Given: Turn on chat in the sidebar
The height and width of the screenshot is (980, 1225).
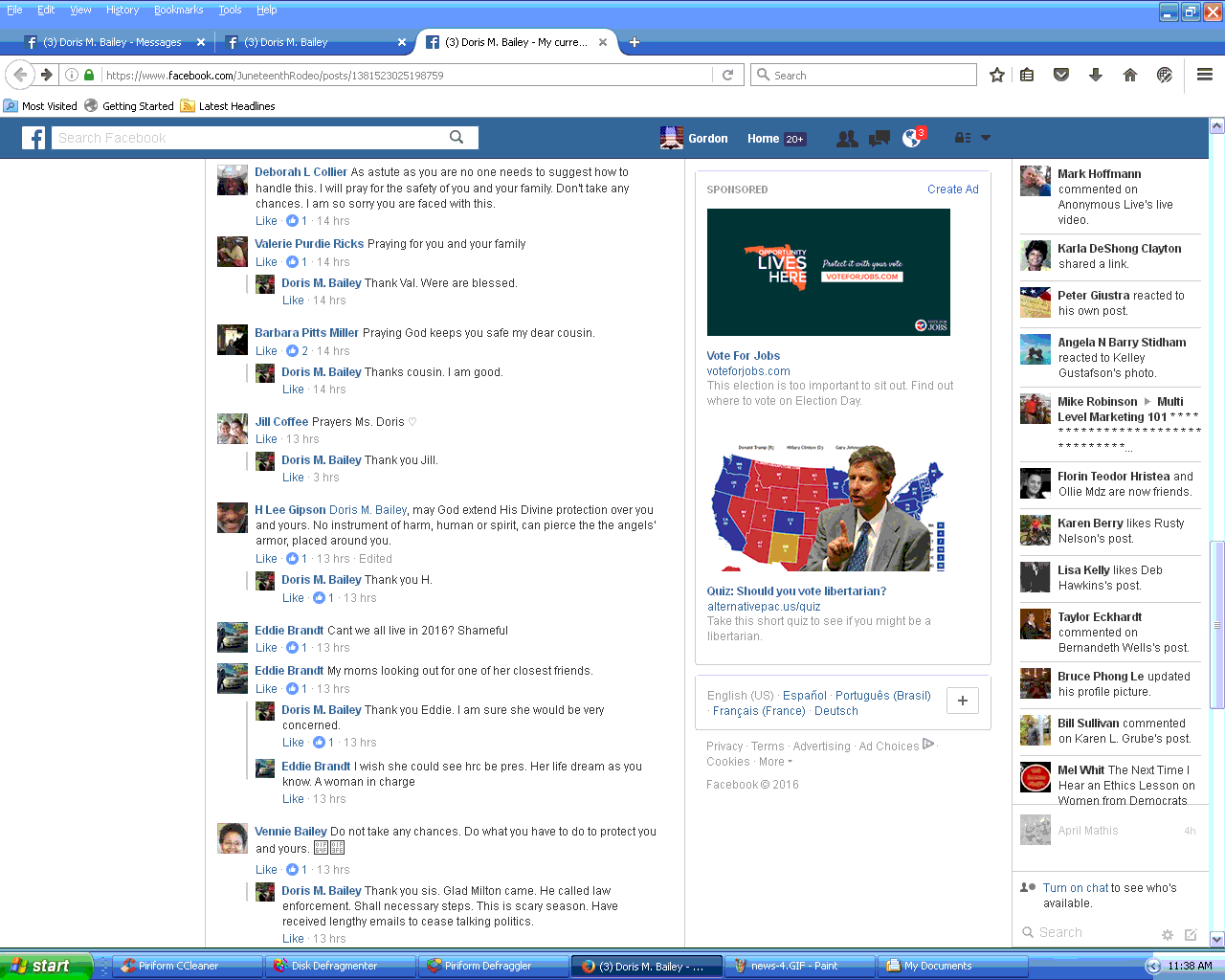Looking at the screenshot, I should click(1076, 888).
